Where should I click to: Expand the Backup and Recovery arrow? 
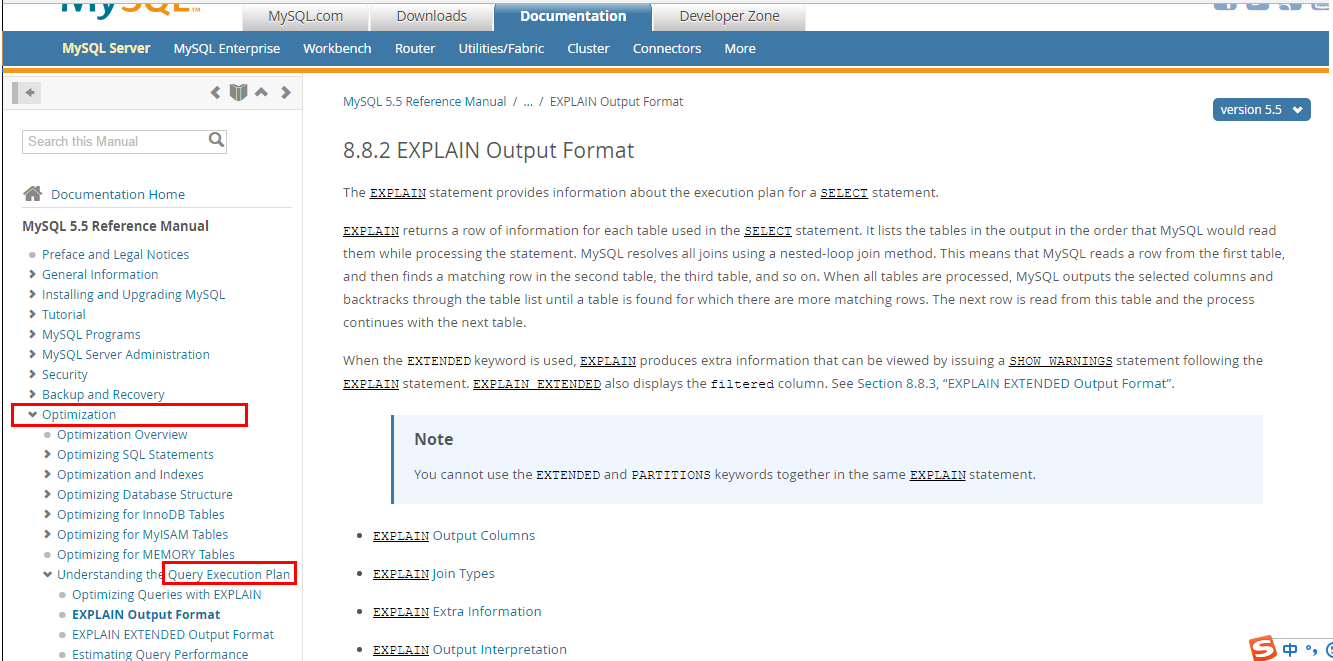[33, 394]
